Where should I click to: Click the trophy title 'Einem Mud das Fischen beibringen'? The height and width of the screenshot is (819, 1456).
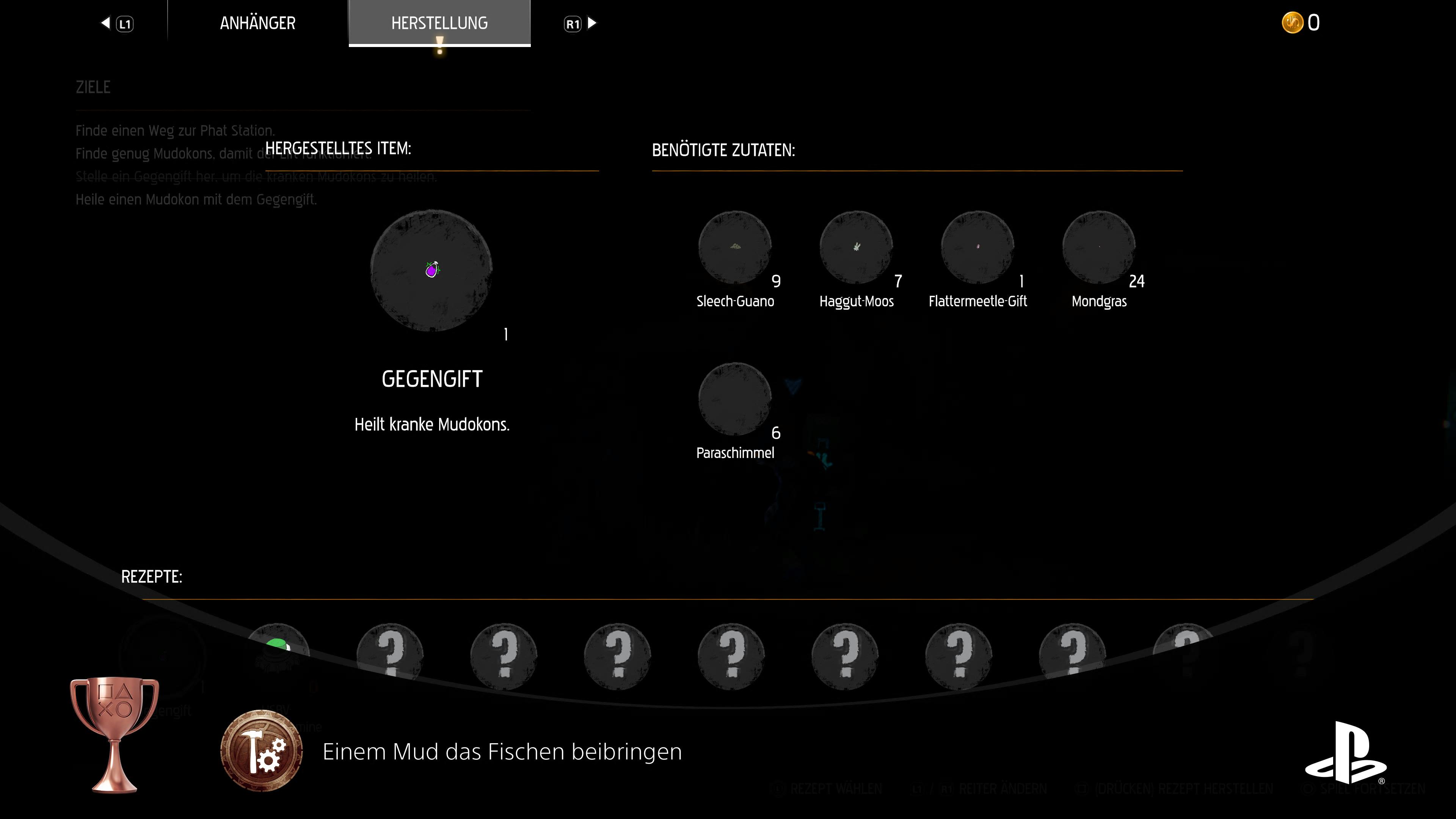(502, 752)
